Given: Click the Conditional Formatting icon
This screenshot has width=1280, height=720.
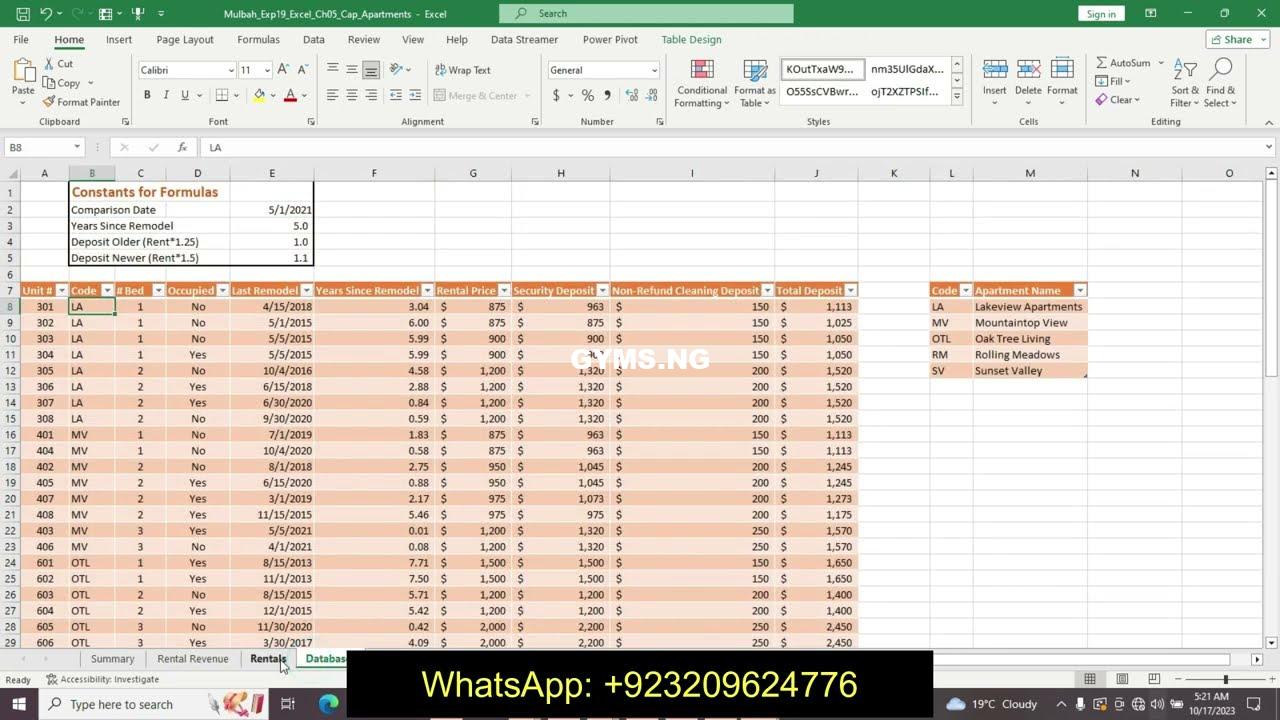Looking at the screenshot, I should (702, 70).
